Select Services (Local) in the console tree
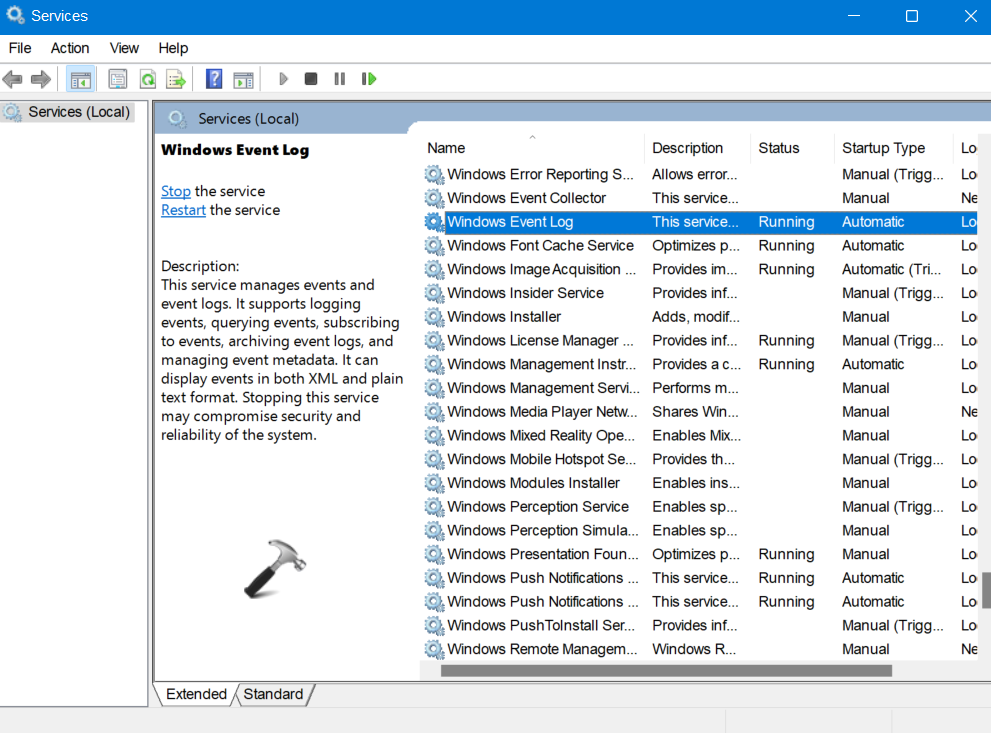The image size is (991, 733). 80,112
